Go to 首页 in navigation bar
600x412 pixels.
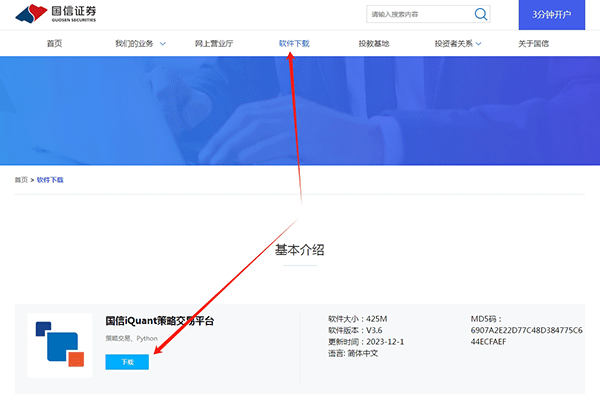click(54, 44)
